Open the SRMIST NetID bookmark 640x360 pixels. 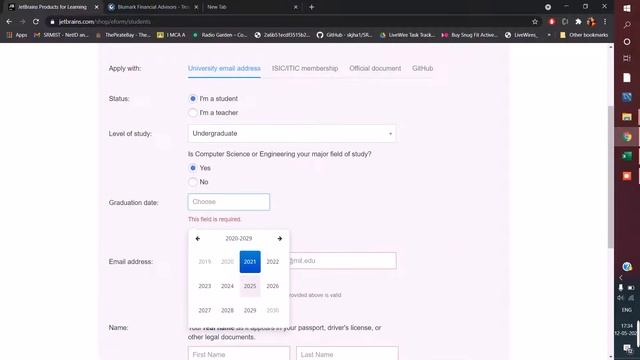point(61,35)
